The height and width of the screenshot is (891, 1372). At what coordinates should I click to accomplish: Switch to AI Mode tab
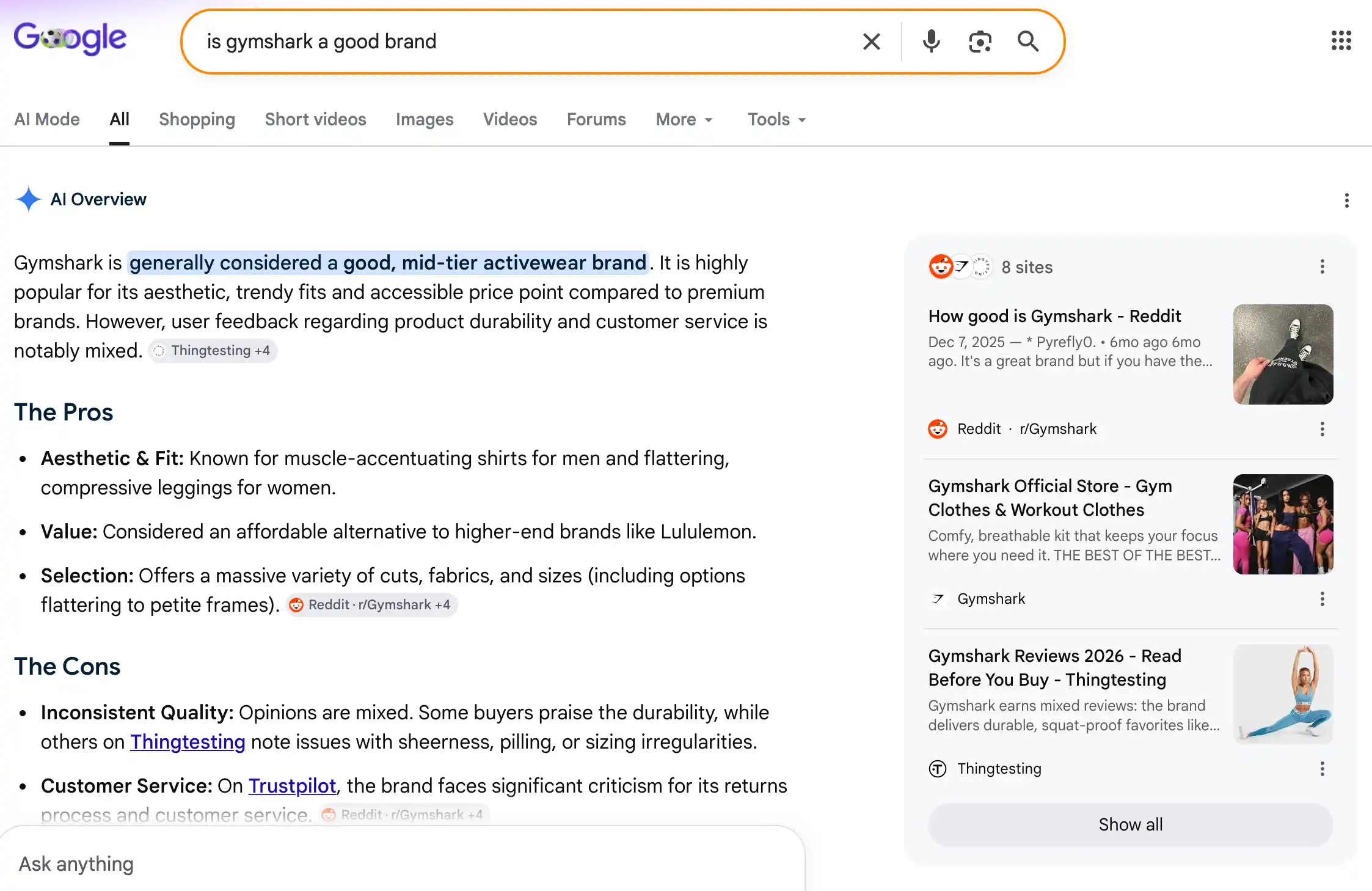coord(47,119)
